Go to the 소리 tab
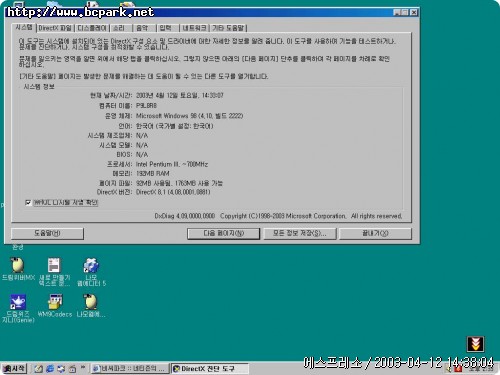Image resolution: width=500 pixels, height=375 pixels. pyautogui.click(x=121, y=28)
